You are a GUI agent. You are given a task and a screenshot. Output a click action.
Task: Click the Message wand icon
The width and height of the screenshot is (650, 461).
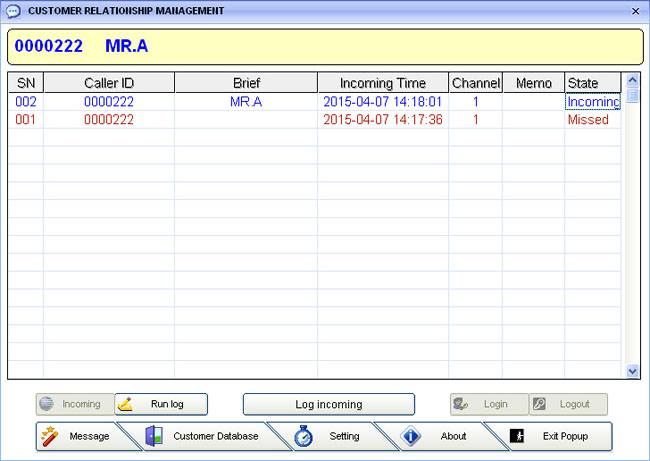tap(50, 437)
